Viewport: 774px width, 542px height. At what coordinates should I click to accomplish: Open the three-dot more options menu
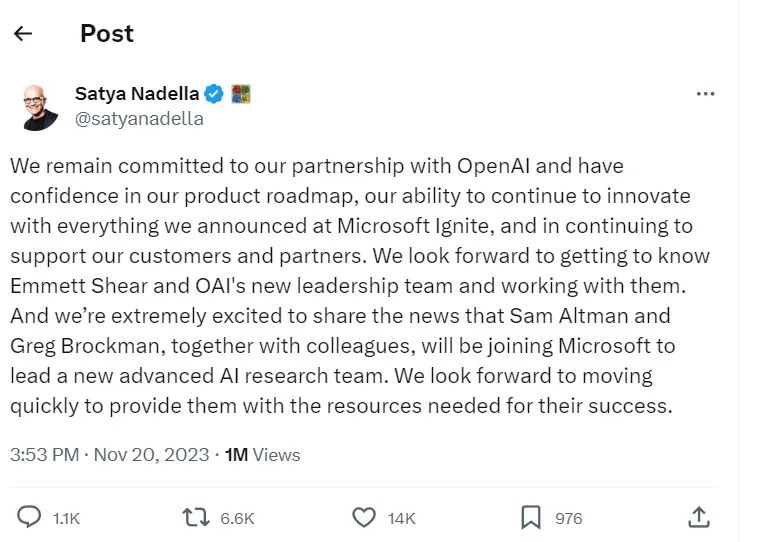(x=705, y=94)
